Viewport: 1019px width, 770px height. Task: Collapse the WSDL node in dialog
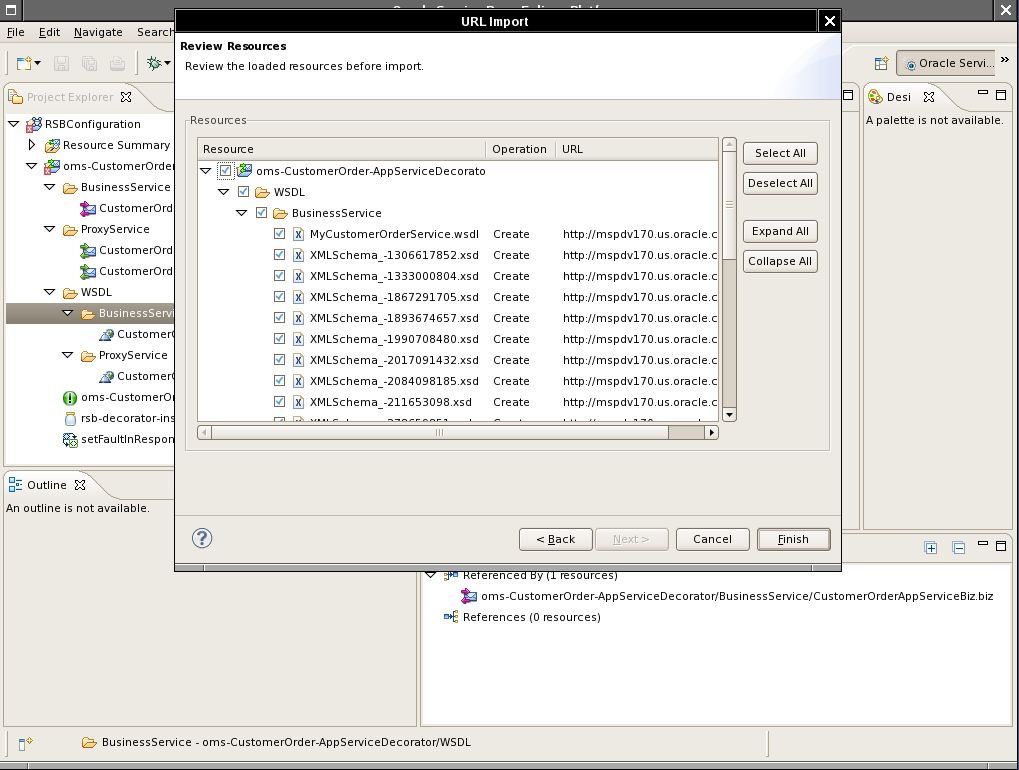[224, 192]
